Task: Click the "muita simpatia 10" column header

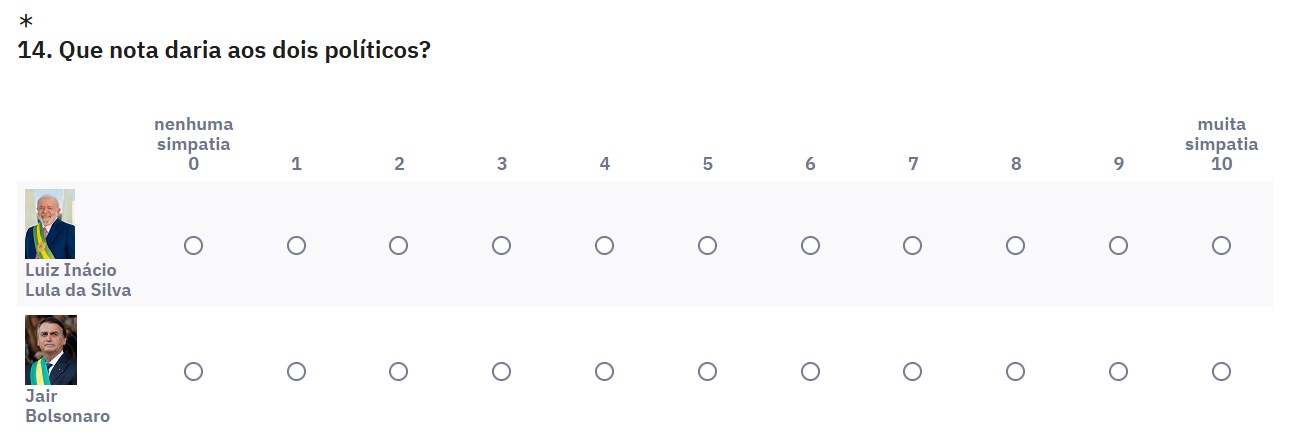Action: click(1221, 144)
